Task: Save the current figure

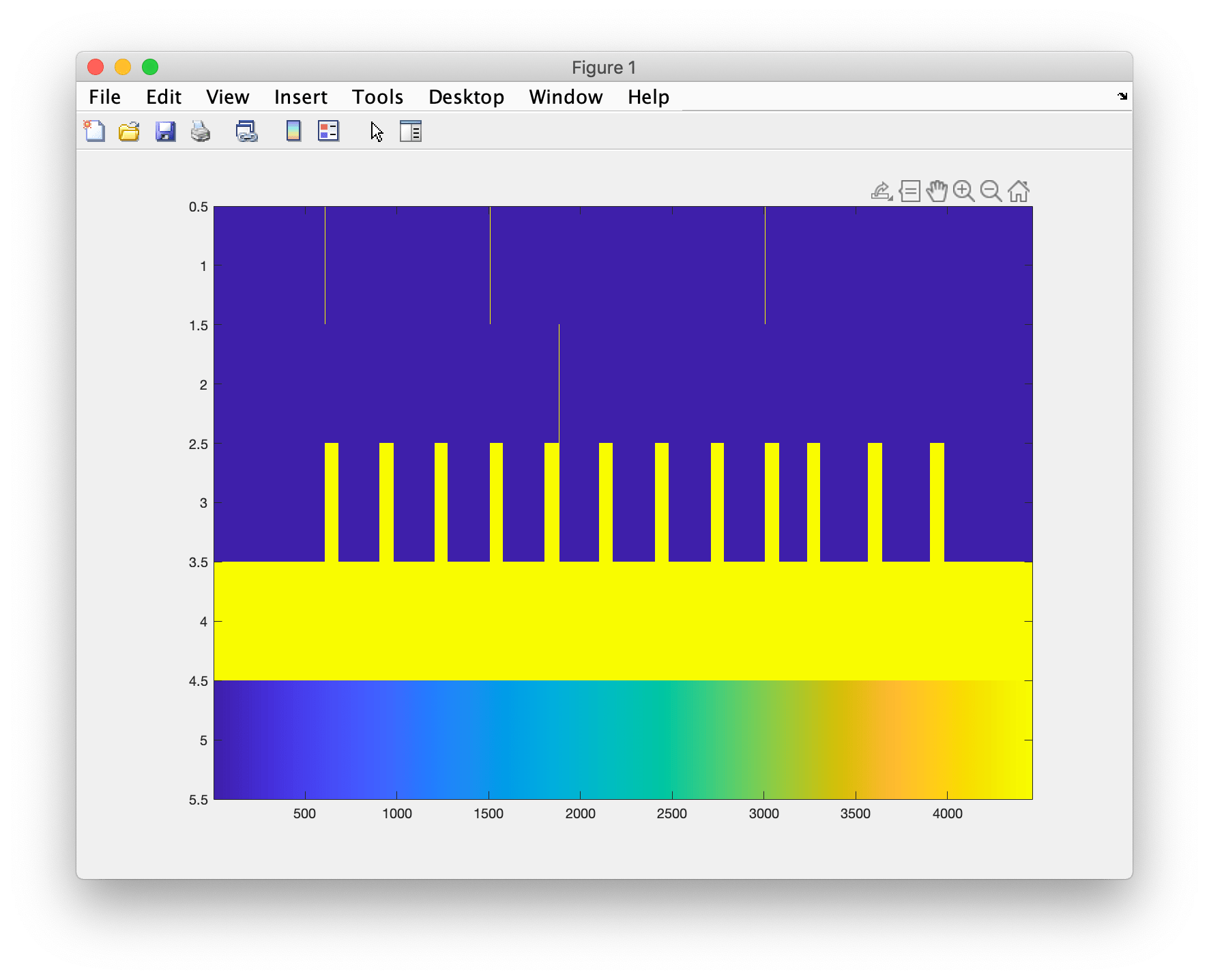Action: [164, 131]
